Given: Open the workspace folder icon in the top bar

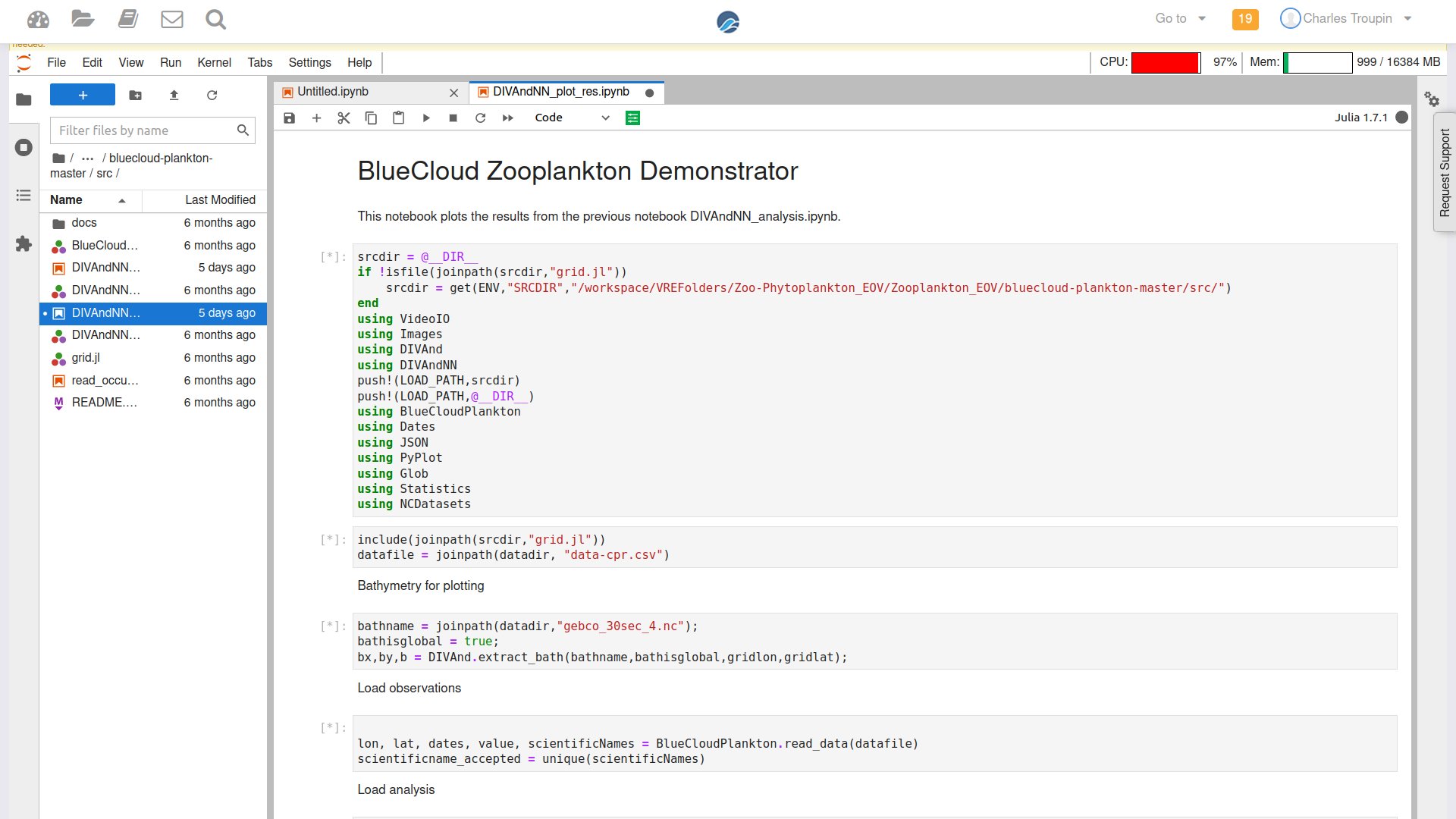Looking at the screenshot, I should pos(83,19).
